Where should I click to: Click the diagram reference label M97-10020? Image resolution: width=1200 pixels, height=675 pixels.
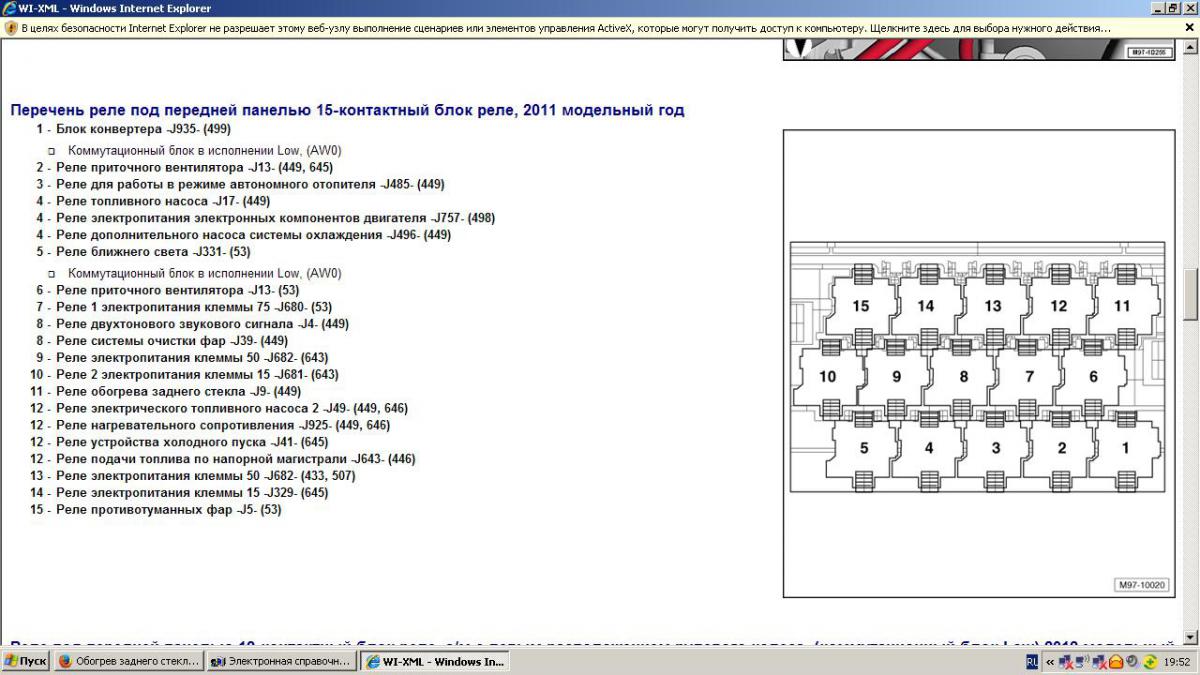[x=1140, y=586]
